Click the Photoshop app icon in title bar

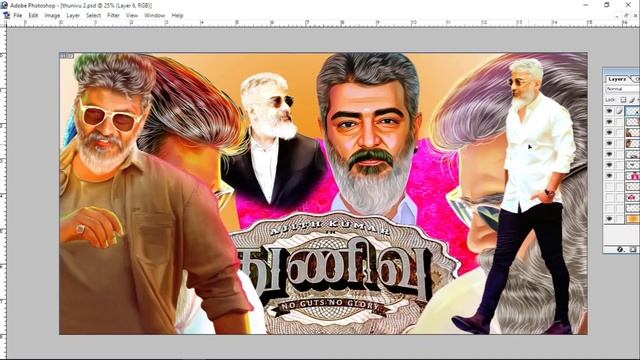click(4, 5)
